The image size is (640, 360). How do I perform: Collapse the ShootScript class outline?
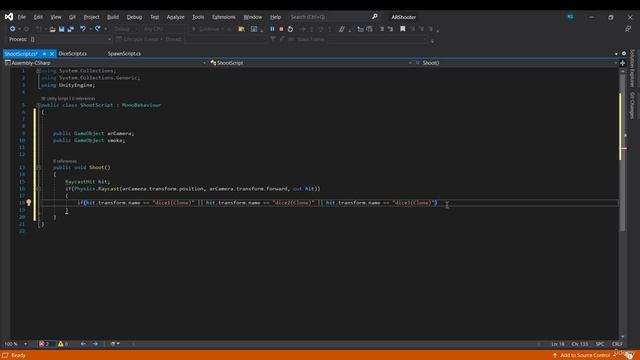tap(38, 105)
